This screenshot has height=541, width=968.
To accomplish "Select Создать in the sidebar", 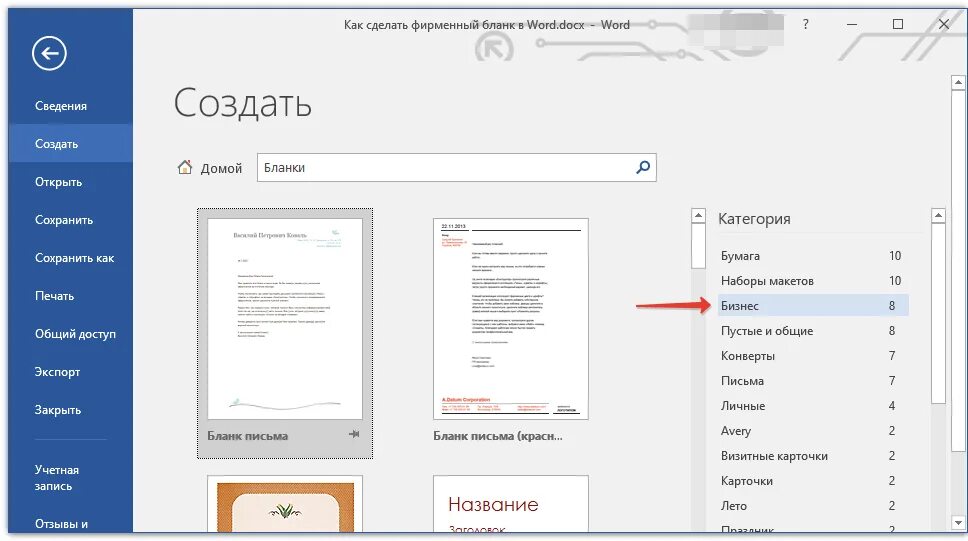I will 70,143.
